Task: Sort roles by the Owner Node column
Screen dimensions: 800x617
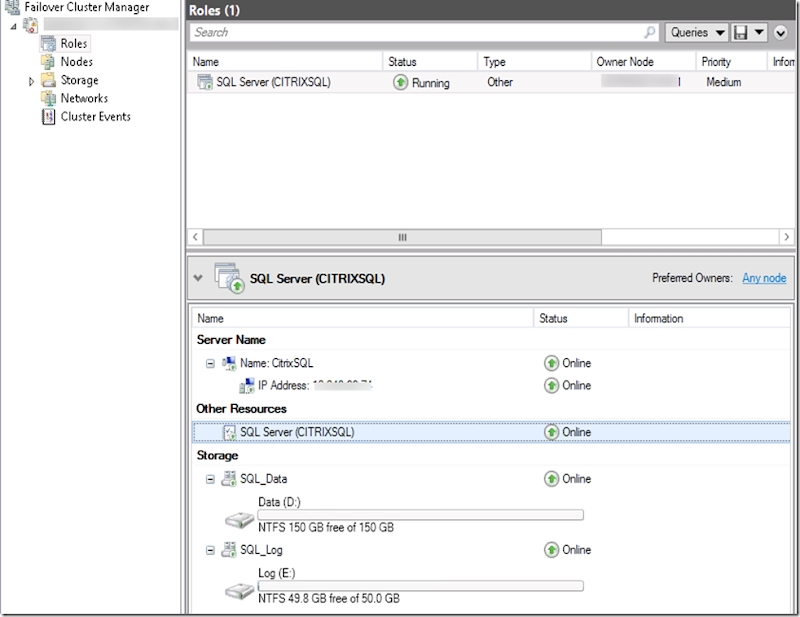Action: coord(625,62)
